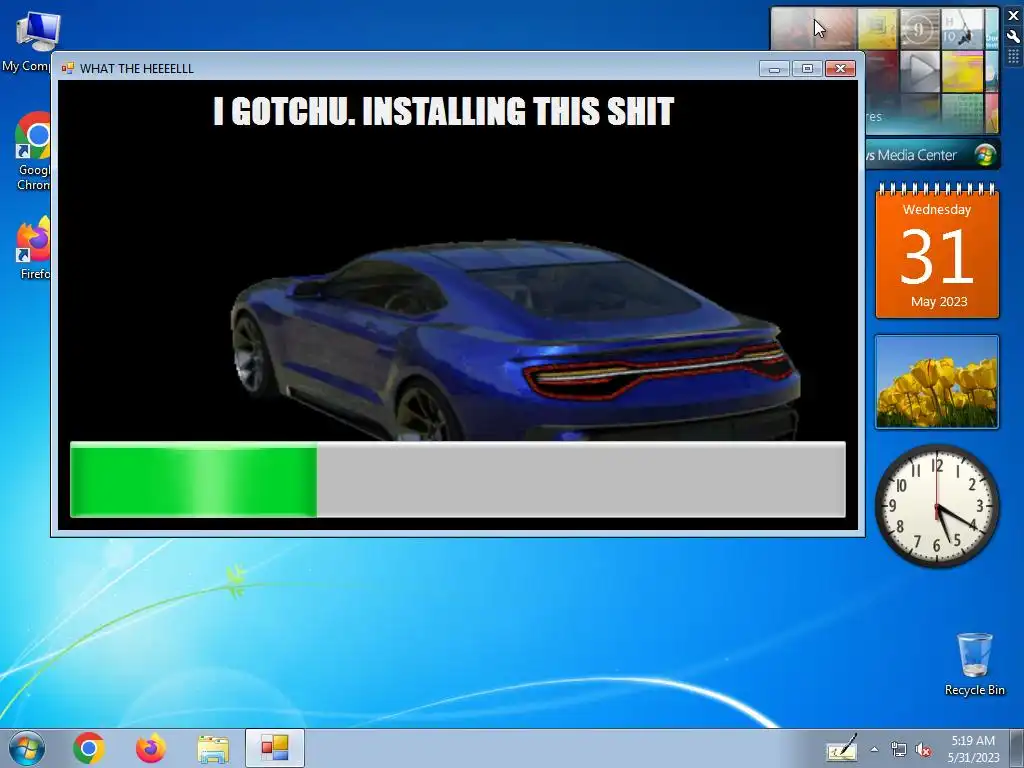This screenshot has width=1024, height=768.
Task: Open the muted volume tray icon
Action: (923, 750)
